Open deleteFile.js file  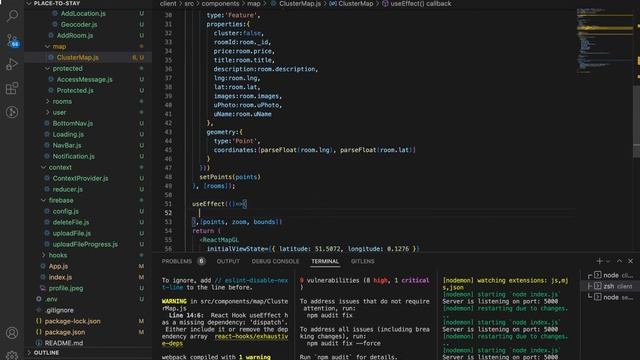71,222
